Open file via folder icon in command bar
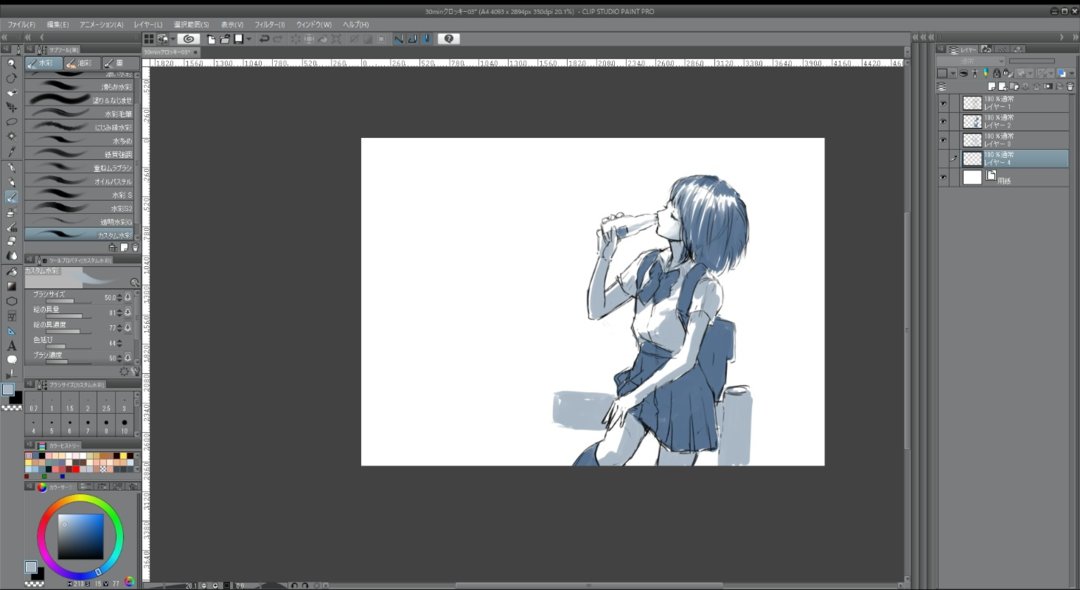This screenshot has width=1080, height=590. click(225, 39)
